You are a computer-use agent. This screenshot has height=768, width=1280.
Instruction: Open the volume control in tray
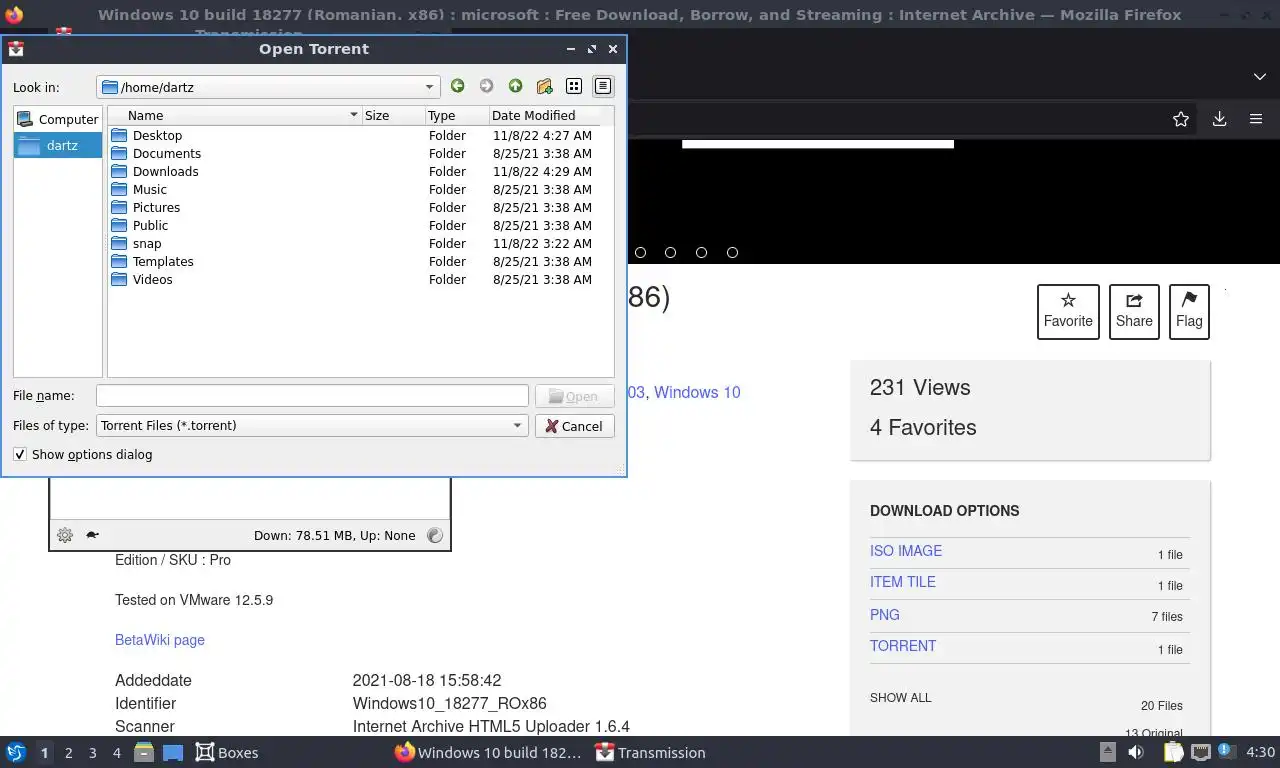[x=1136, y=752]
